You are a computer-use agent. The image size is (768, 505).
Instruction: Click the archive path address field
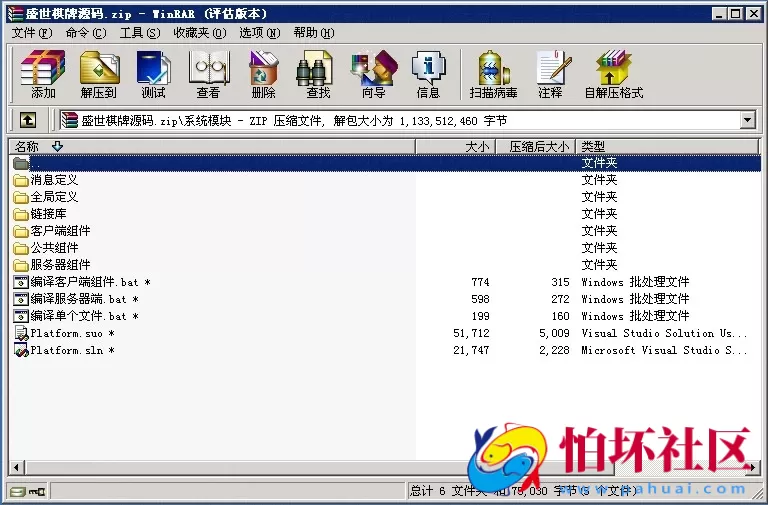click(x=399, y=120)
